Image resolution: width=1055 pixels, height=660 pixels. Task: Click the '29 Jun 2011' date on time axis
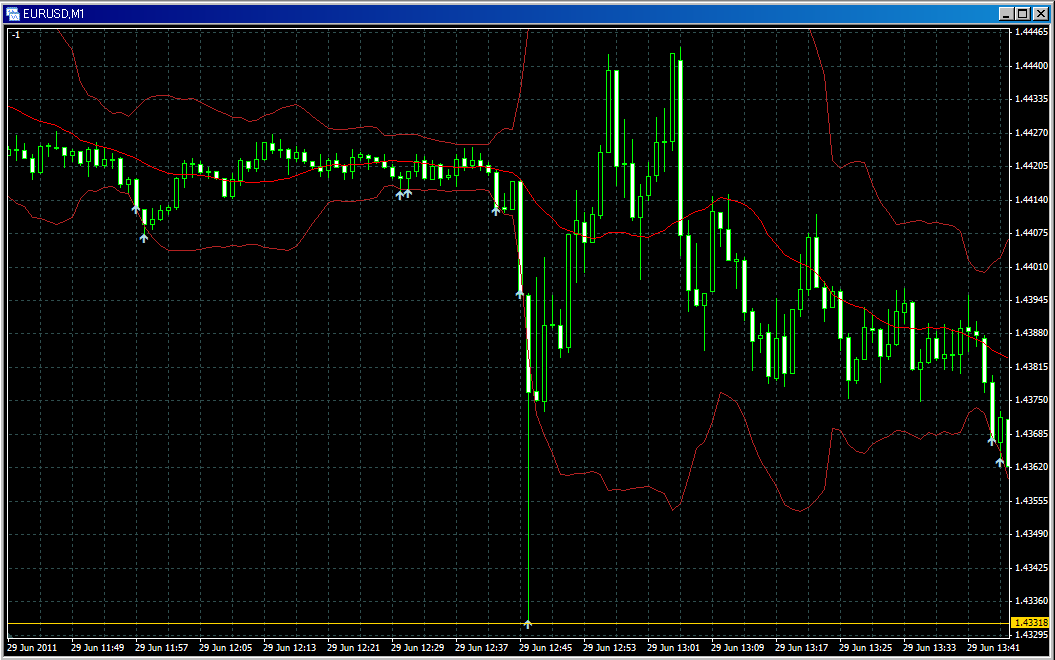32,648
